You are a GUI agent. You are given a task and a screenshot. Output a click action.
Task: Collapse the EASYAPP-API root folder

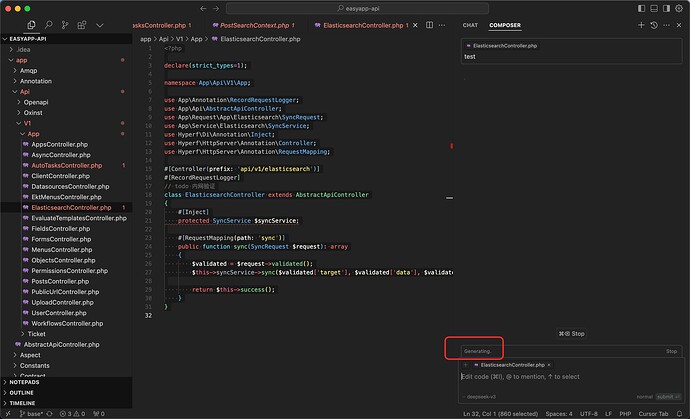[x=66, y=39]
